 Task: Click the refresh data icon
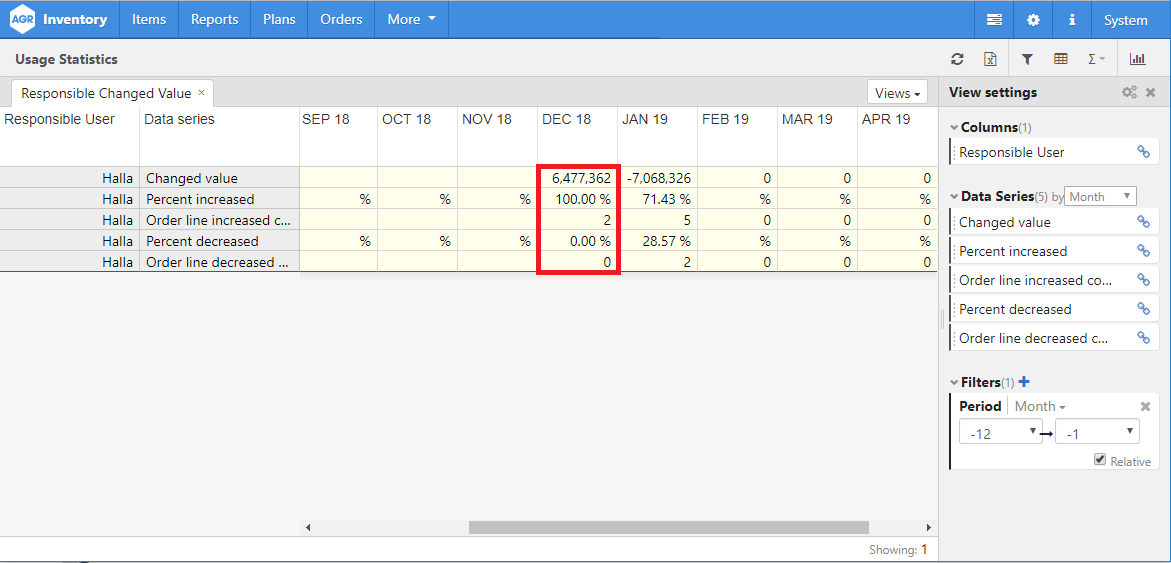[x=957, y=59]
